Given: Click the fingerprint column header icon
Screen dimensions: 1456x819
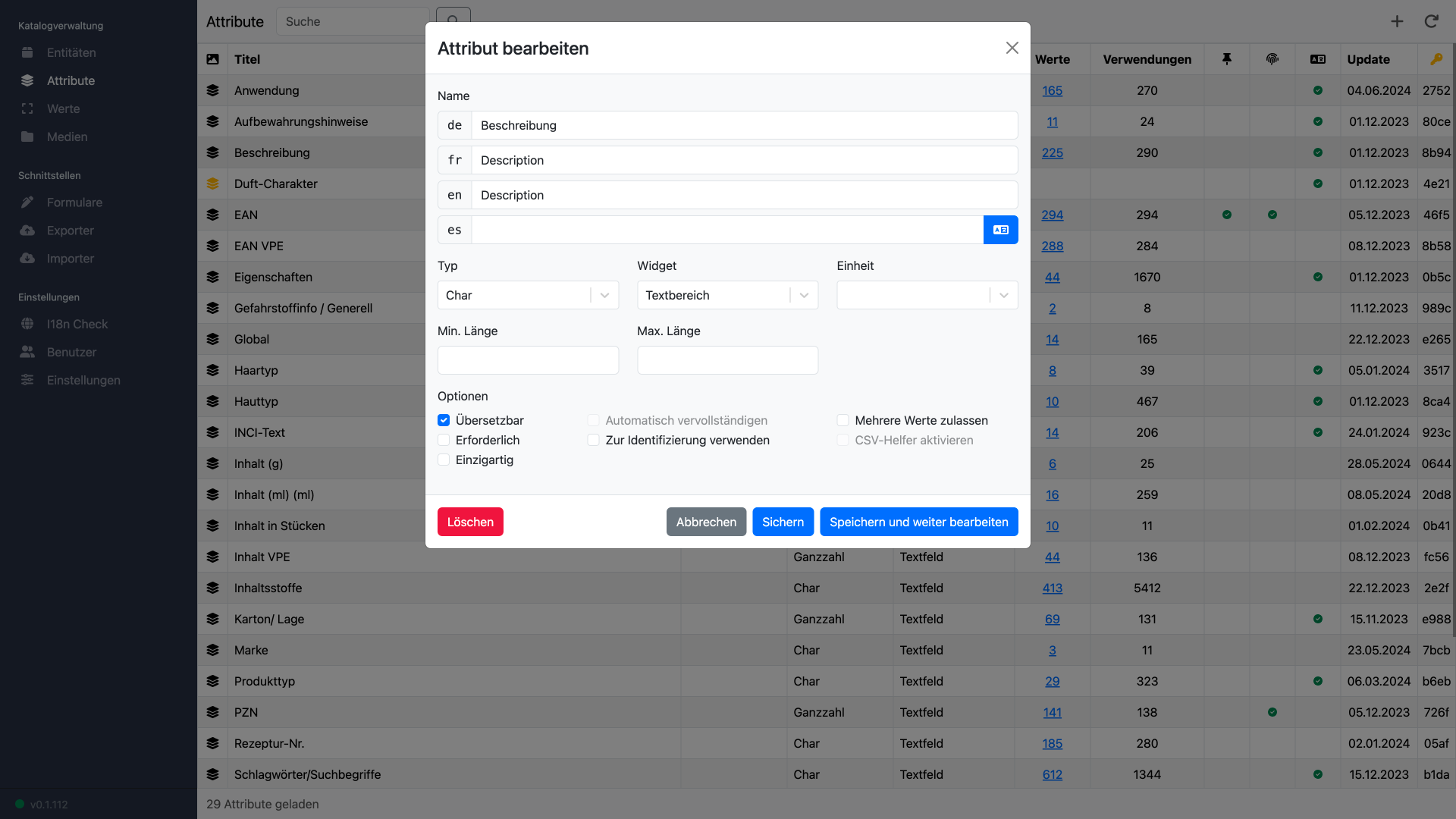Looking at the screenshot, I should [1272, 59].
